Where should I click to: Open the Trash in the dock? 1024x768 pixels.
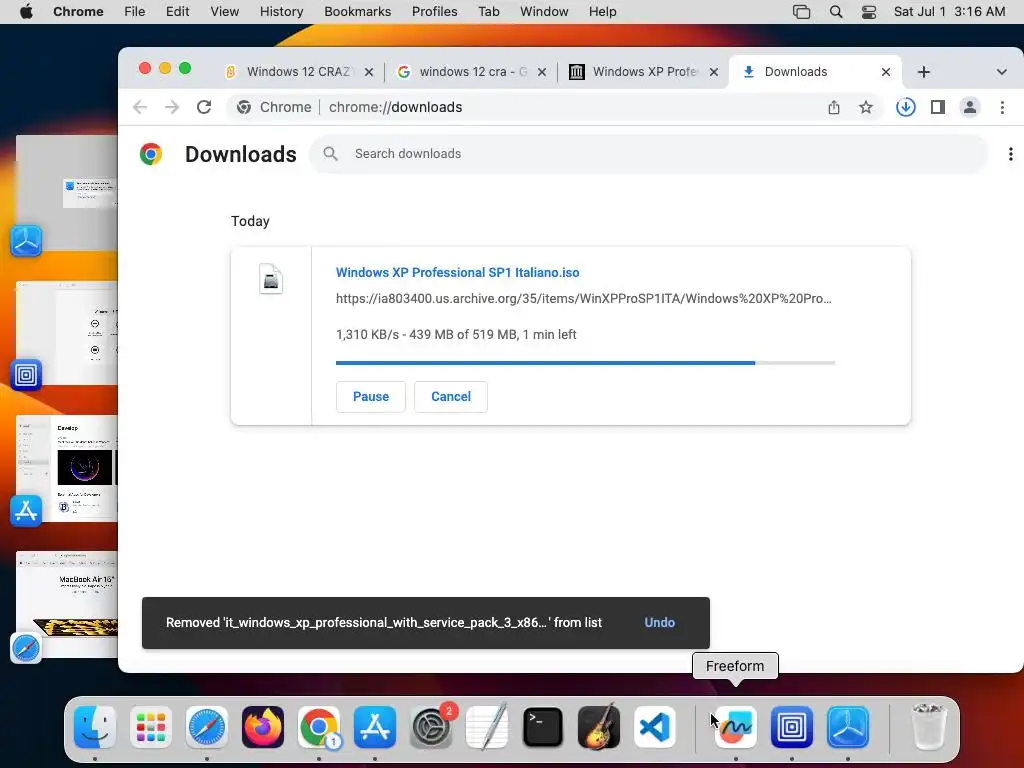(x=928, y=727)
